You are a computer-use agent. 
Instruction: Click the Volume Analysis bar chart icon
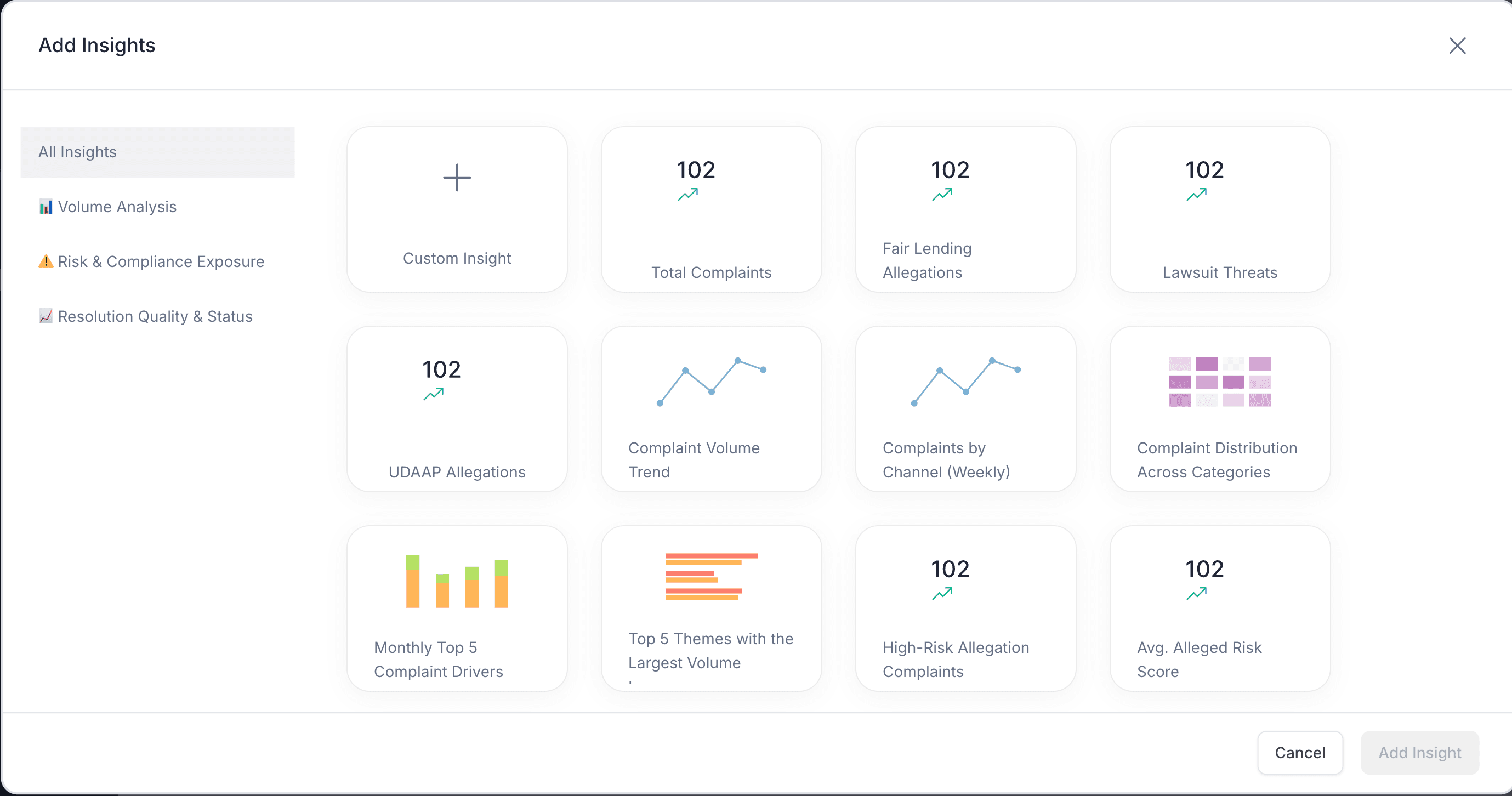click(46, 207)
